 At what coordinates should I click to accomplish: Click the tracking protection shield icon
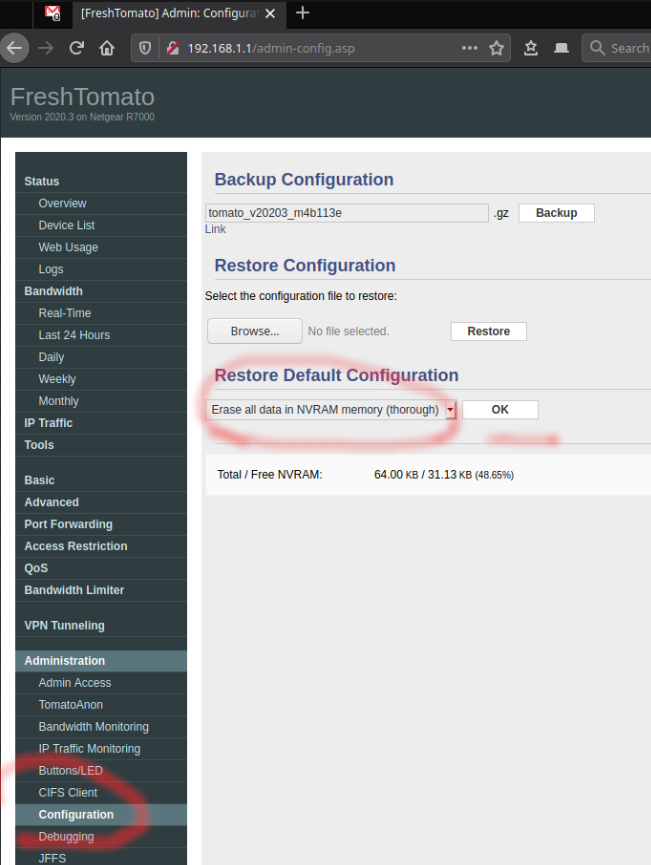[145, 48]
